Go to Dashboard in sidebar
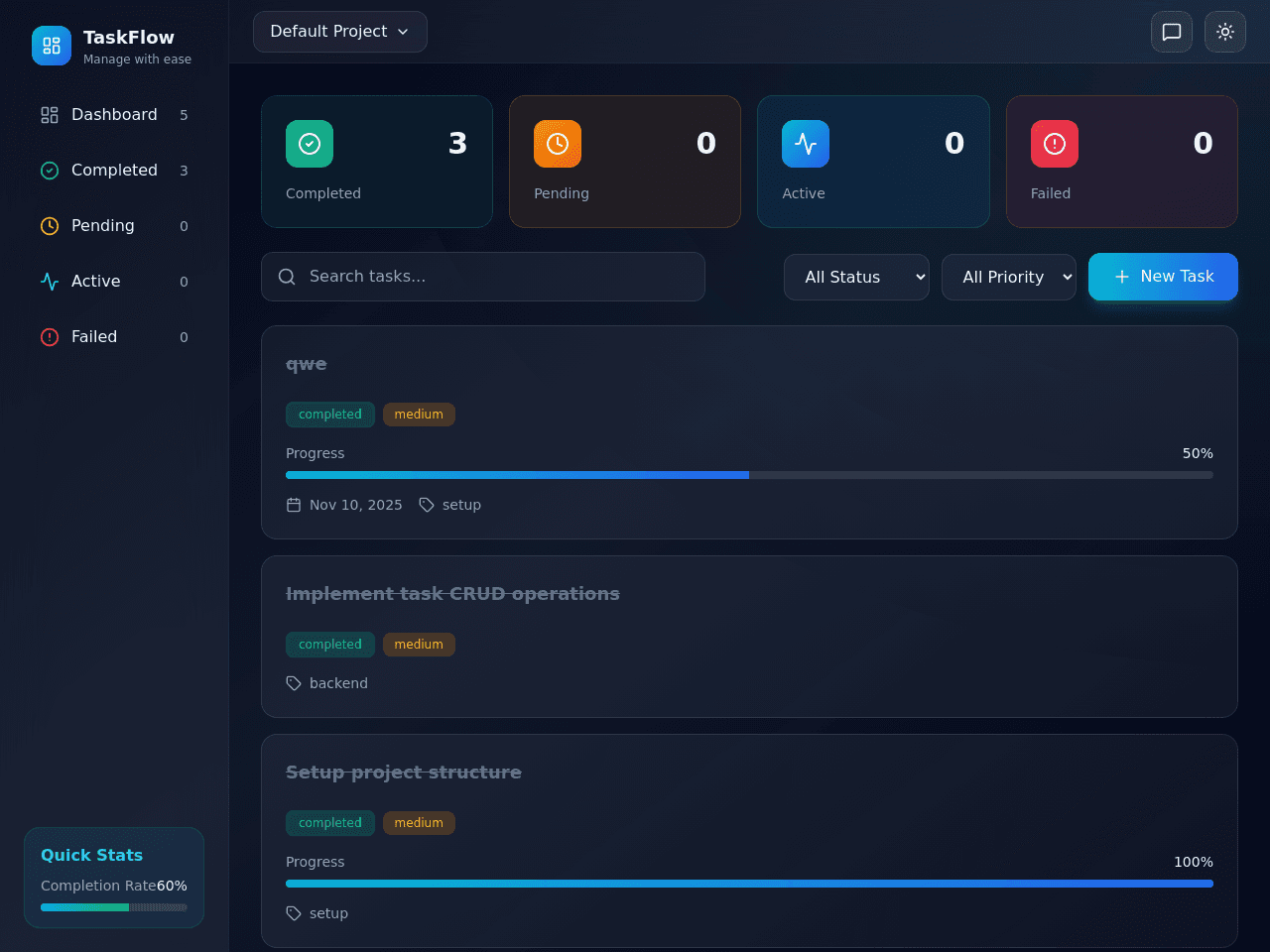This screenshot has width=1270, height=952. tap(114, 115)
